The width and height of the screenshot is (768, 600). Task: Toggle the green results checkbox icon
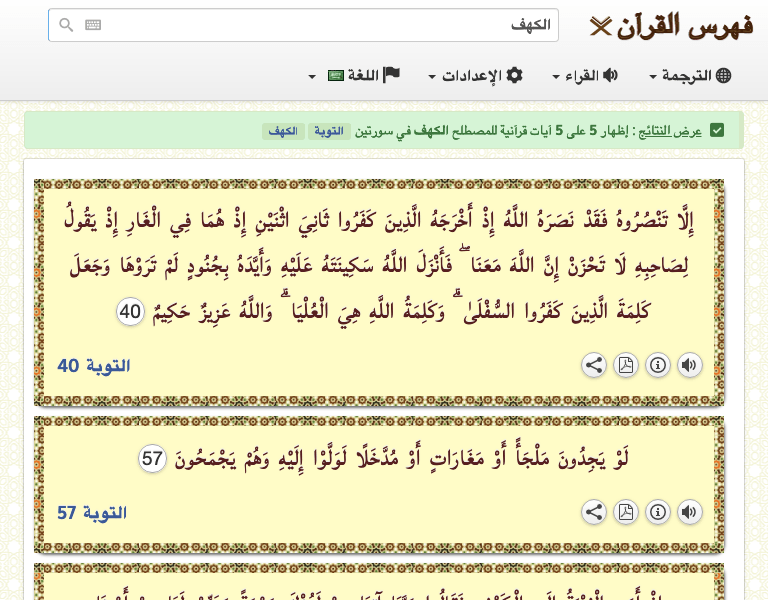pos(717,131)
